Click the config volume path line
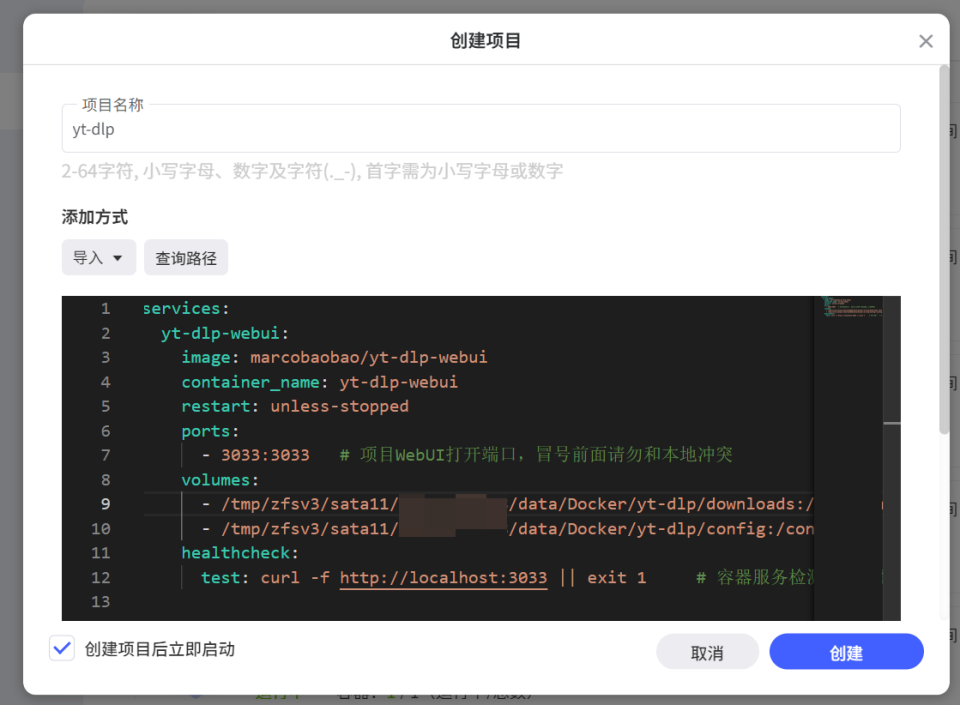The height and width of the screenshot is (705, 960). 508,529
